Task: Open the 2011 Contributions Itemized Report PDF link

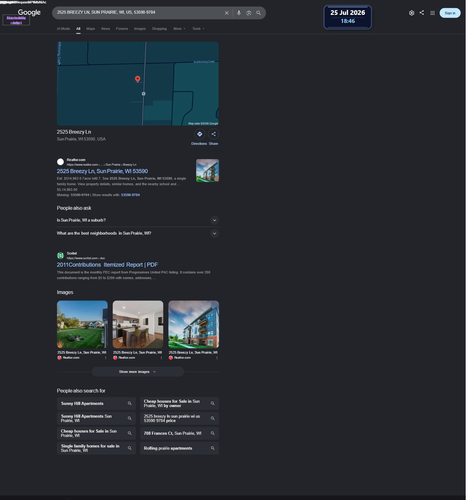Action: coord(107,265)
